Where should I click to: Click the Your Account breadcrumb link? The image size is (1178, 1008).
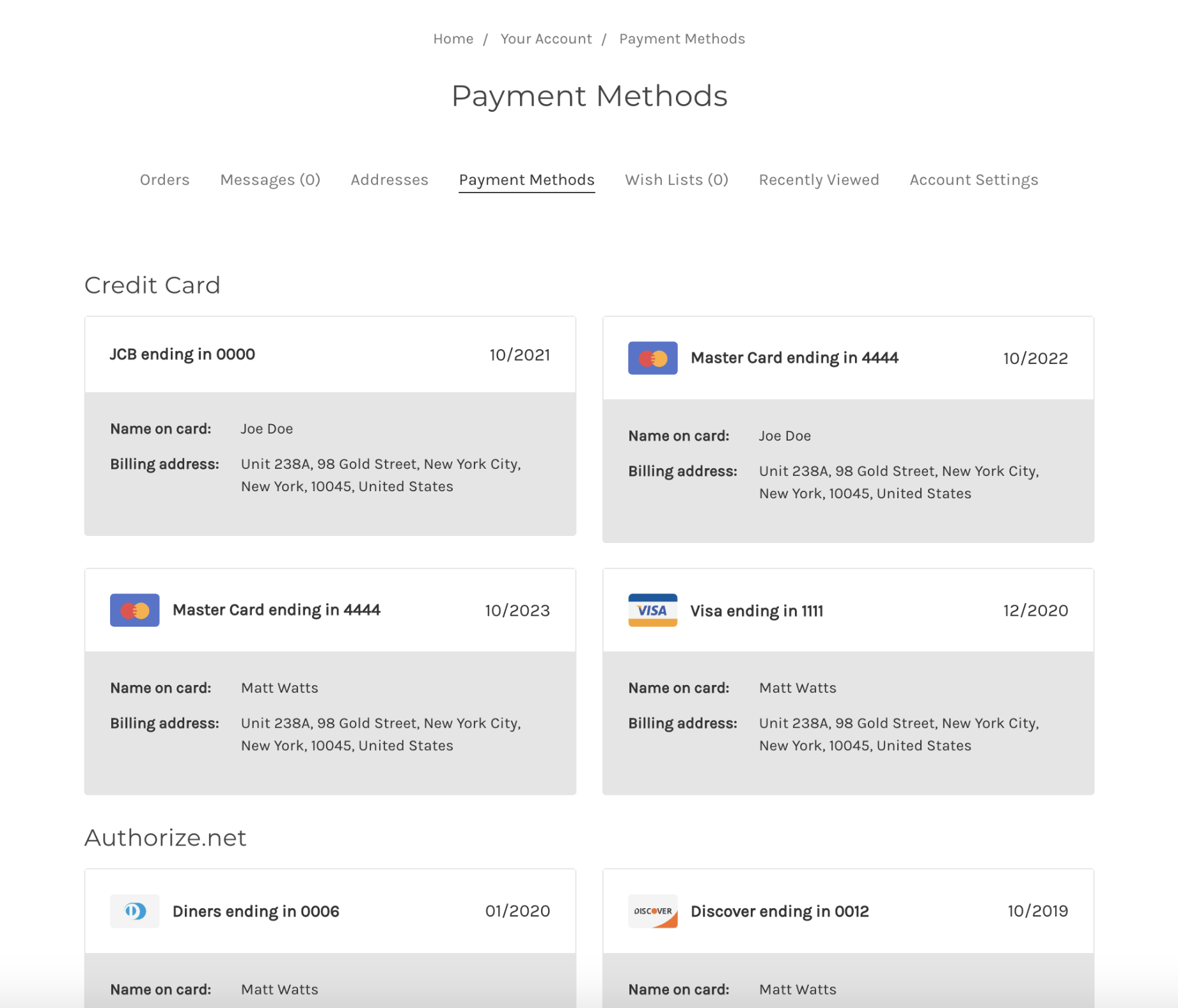tap(546, 39)
